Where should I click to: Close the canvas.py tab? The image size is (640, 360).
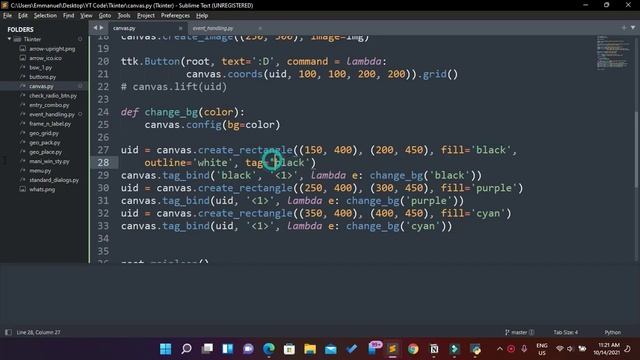pyautogui.click(x=180, y=28)
